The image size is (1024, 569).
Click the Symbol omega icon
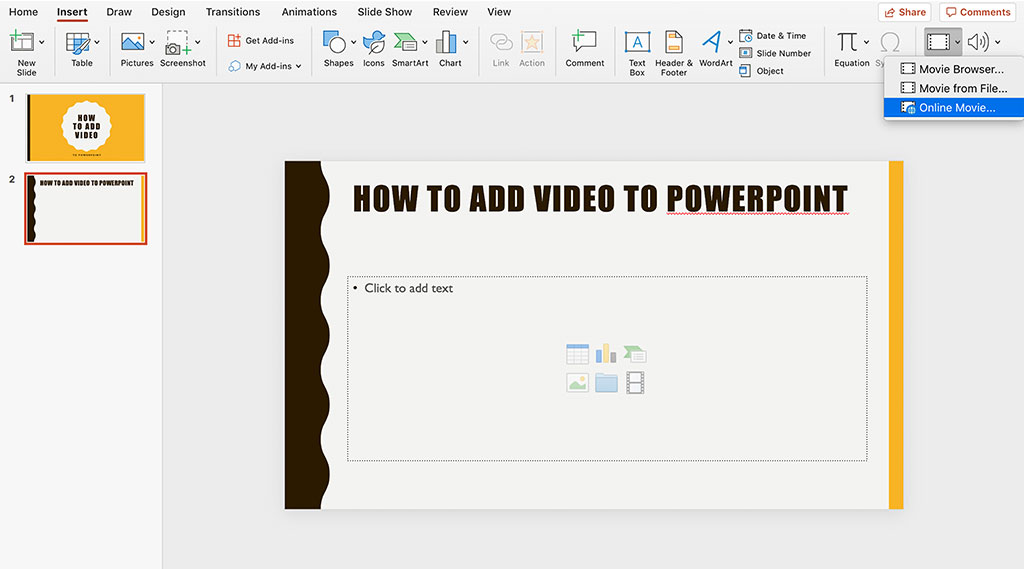[x=889, y=42]
